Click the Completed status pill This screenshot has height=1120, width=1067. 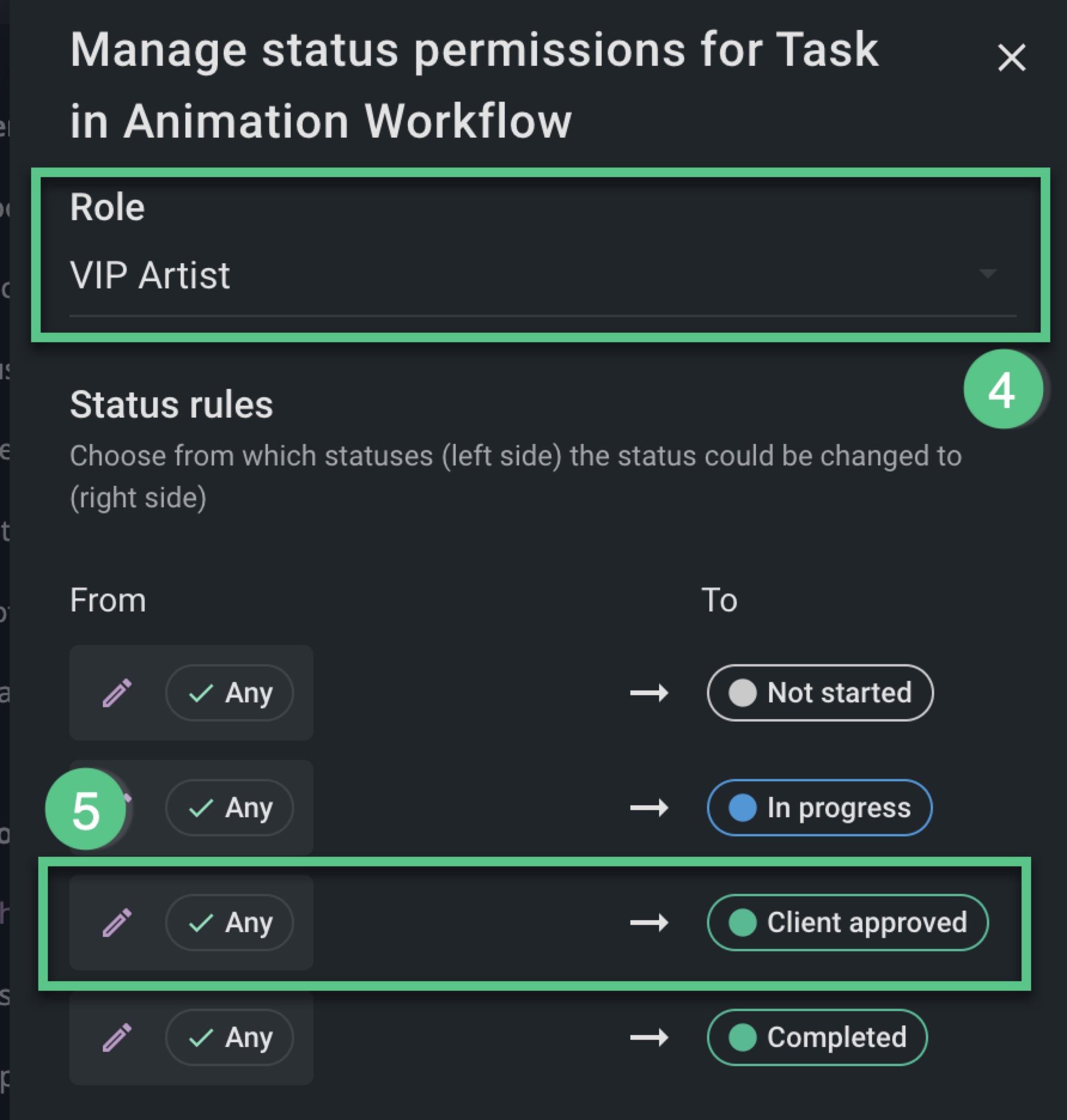pyautogui.click(x=817, y=1037)
